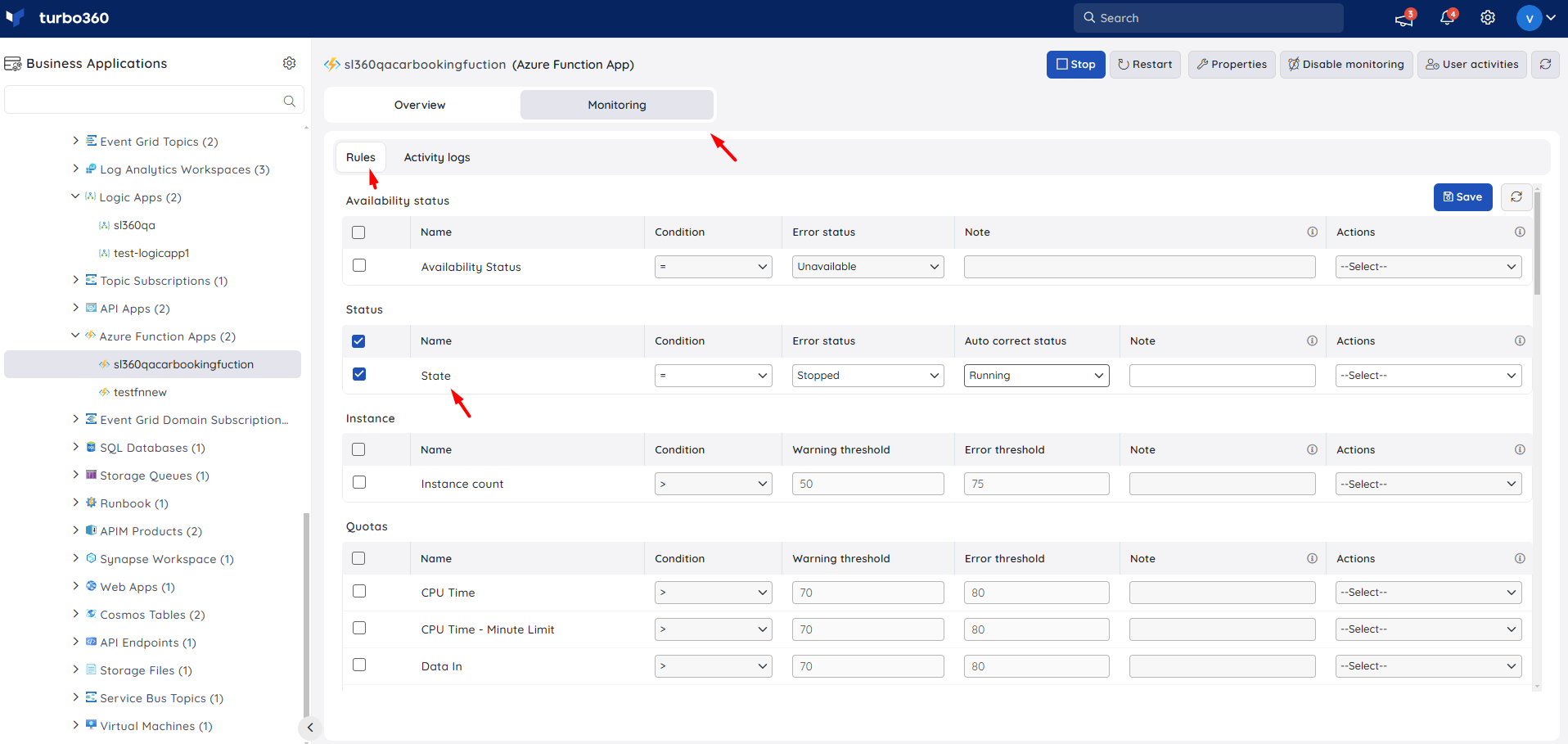Check the Availability Status rule checkbox
Image resolution: width=1568 pixels, height=744 pixels.
(x=359, y=265)
